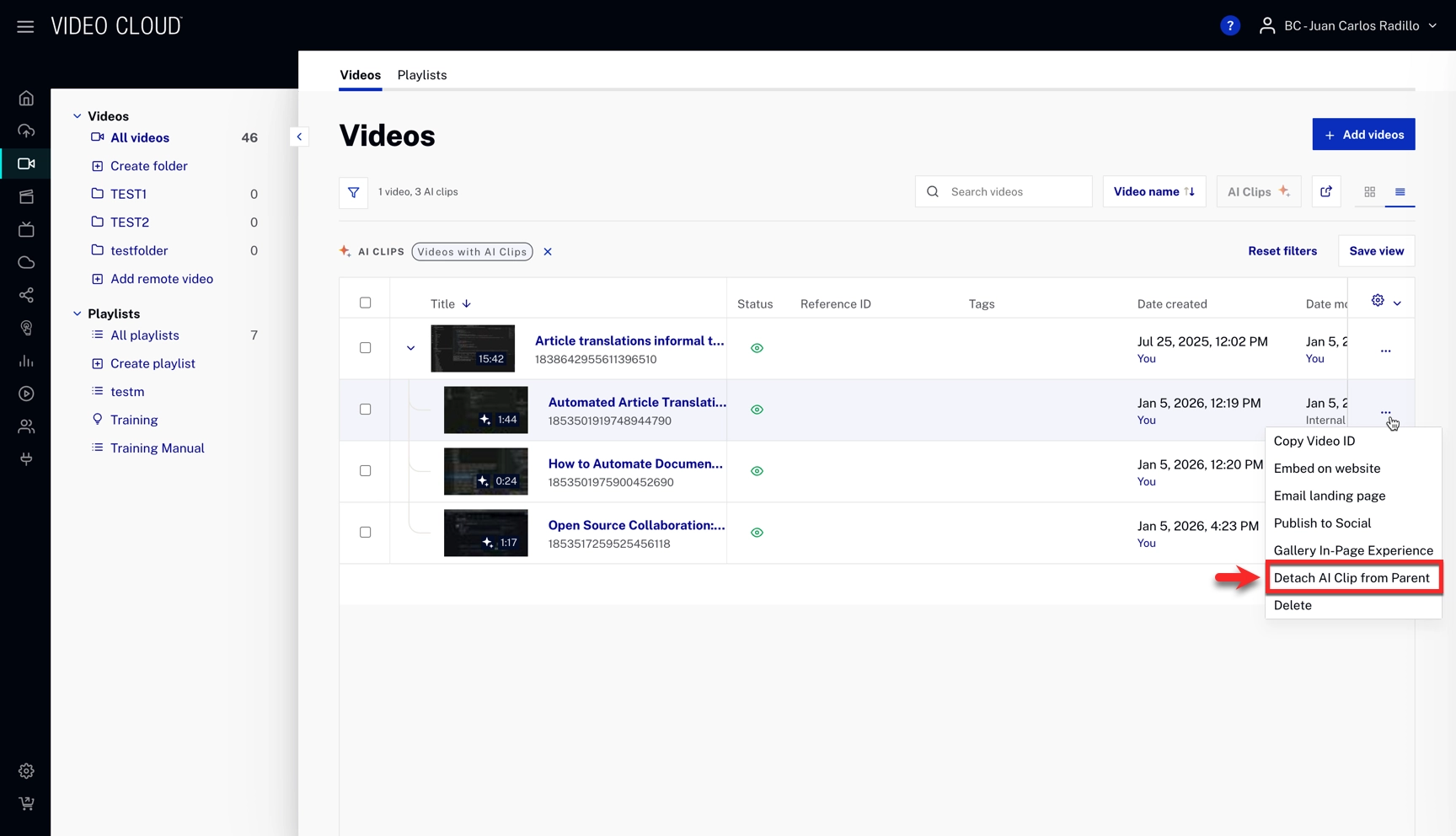Viewport: 1456px width, 836px height.
Task: Open the help question mark icon
Action: pyautogui.click(x=1229, y=26)
